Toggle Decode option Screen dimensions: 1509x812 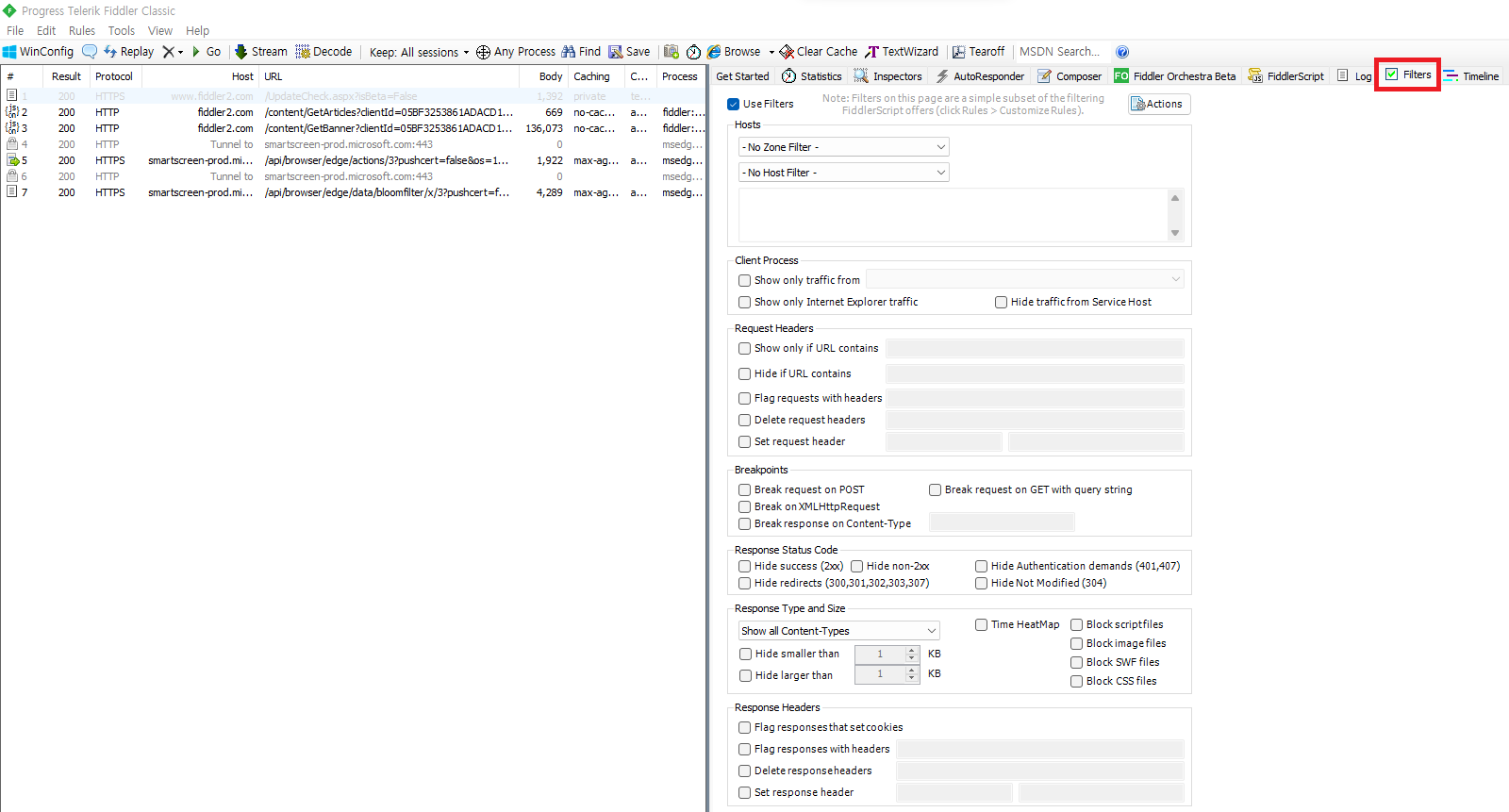323,52
